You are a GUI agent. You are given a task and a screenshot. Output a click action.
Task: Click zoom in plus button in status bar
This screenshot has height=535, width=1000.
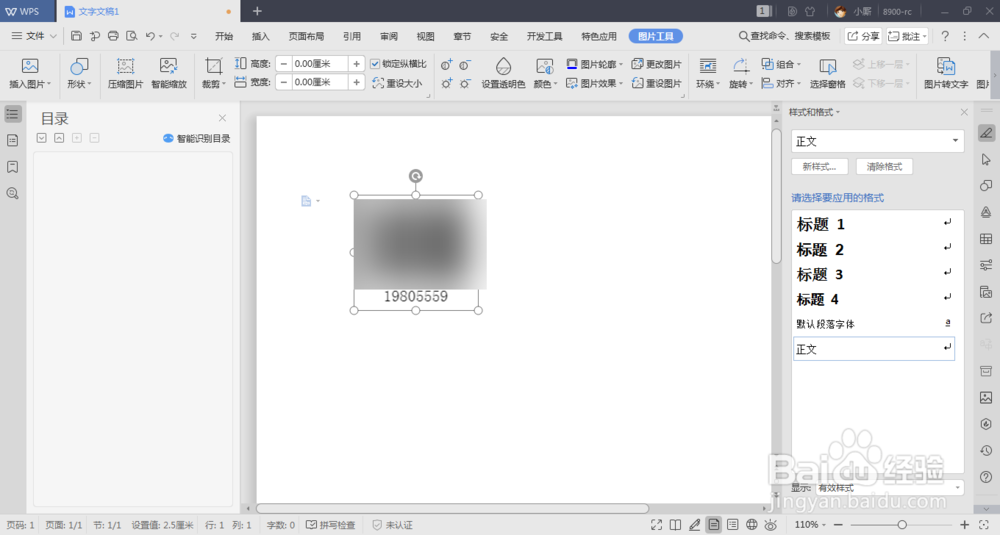(964, 525)
